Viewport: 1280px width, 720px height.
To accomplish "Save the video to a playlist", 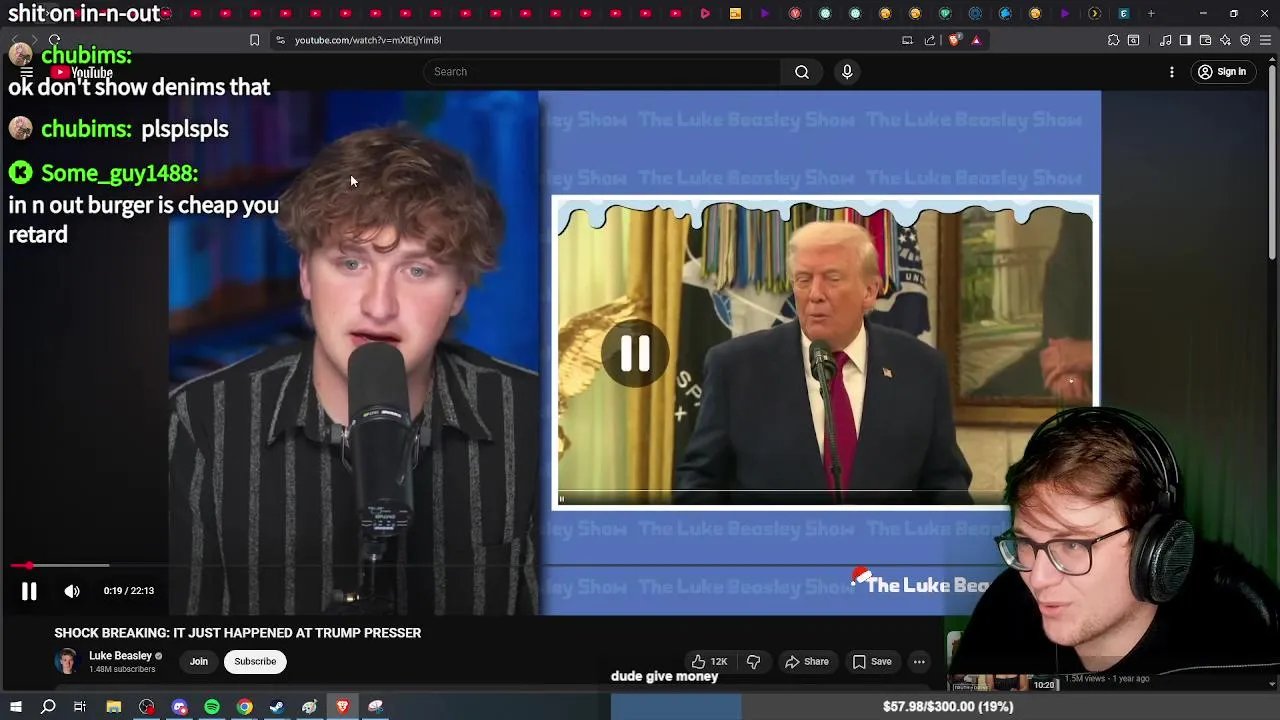I will pyautogui.click(x=872, y=661).
